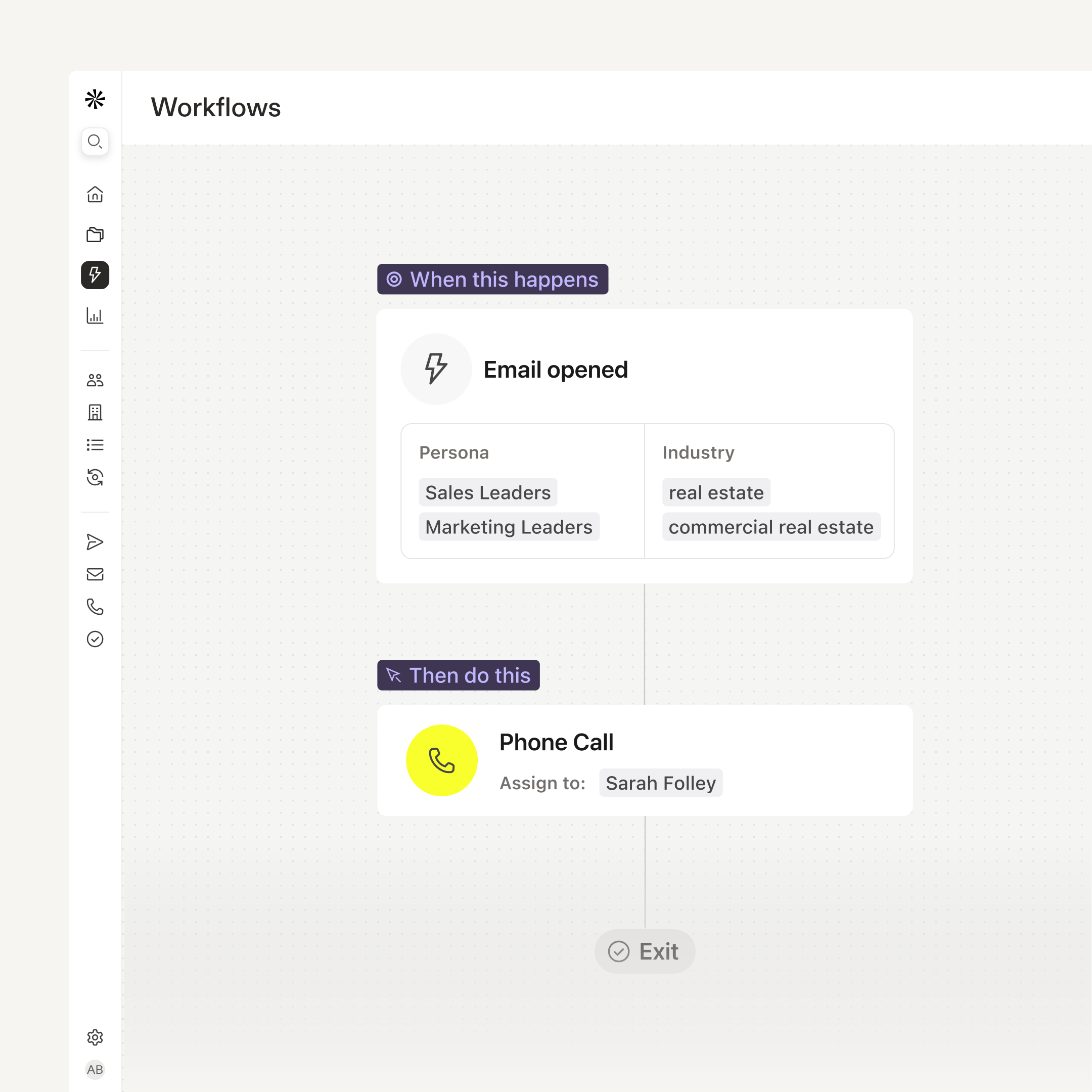Click the yellow Phone Call action icon

pos(442,760)
